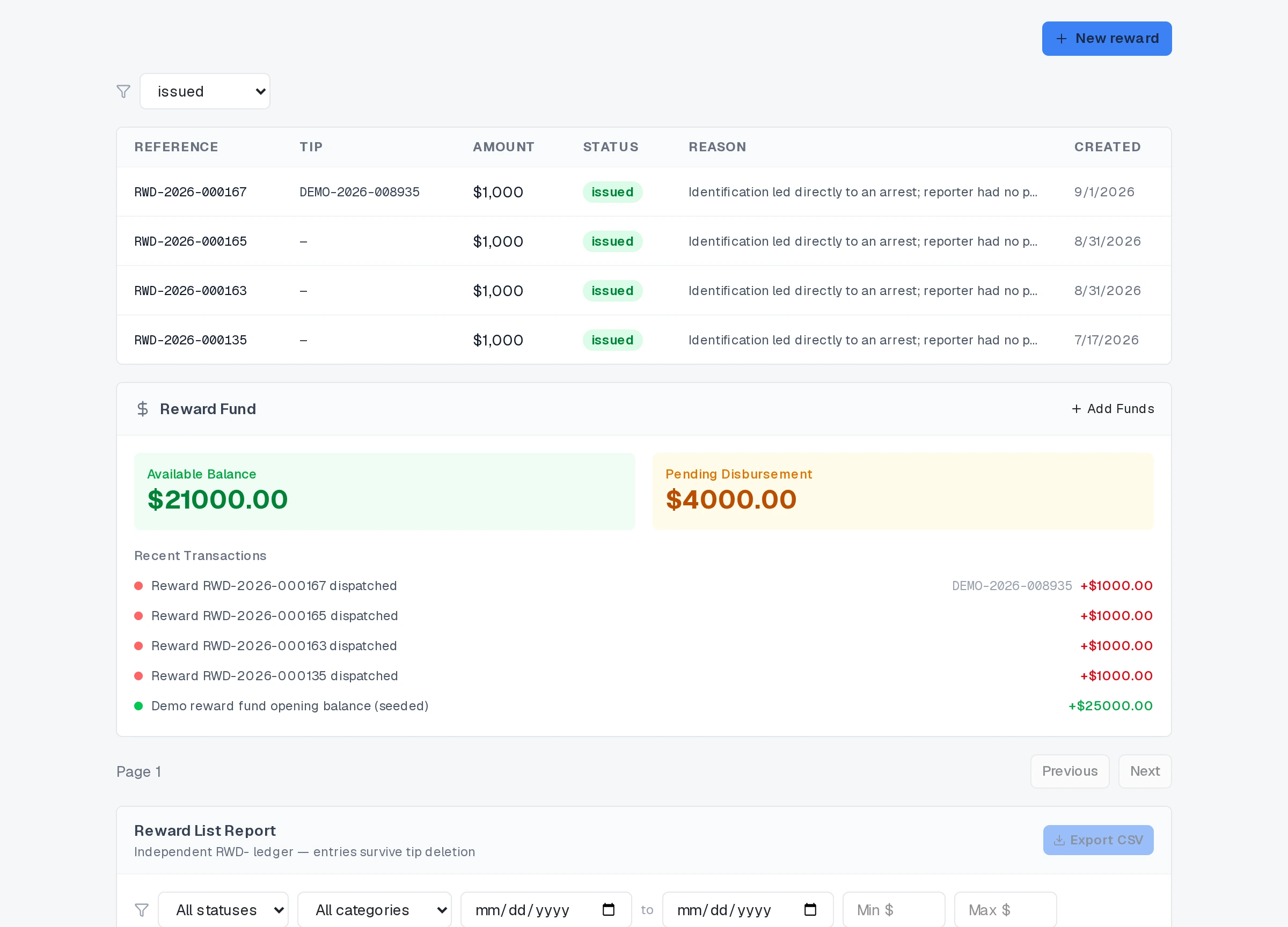Image resolution: width=1288 pixels, height=927 pixels.
Task: Click the Page 1 indicator
Action: (x=138, y=771)
